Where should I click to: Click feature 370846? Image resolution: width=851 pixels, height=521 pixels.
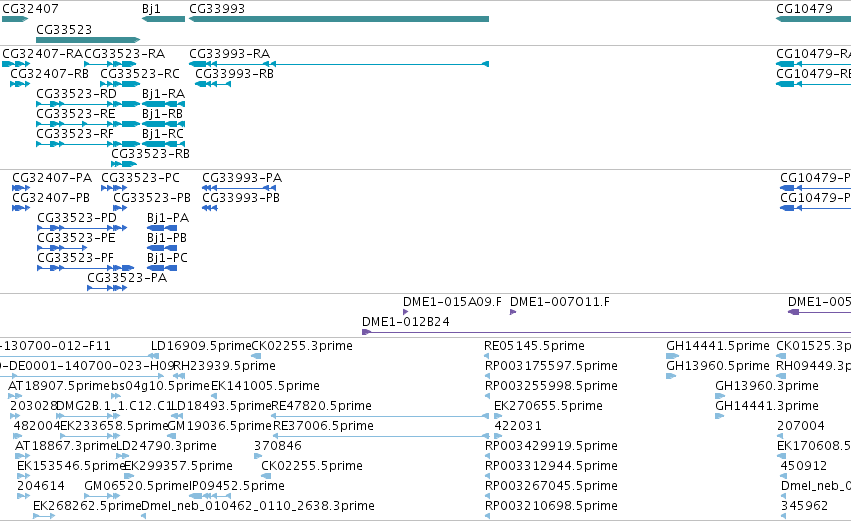pos(277,446)
